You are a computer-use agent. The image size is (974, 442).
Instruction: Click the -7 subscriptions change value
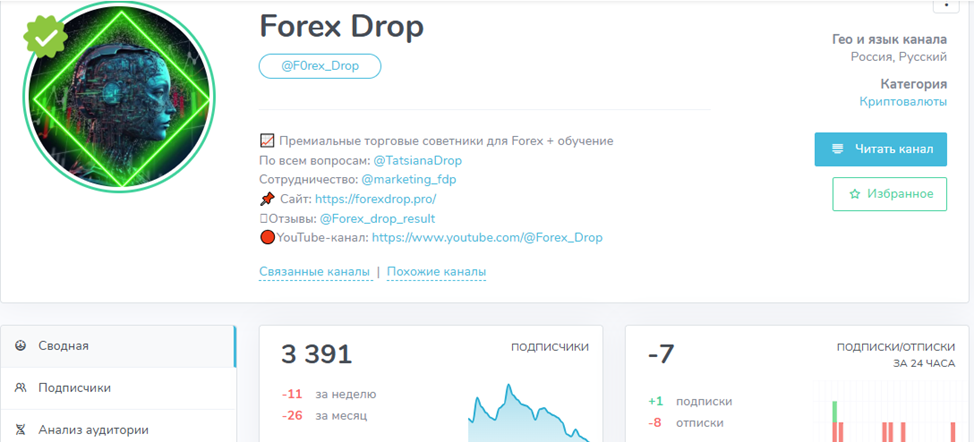pos(661,354)
